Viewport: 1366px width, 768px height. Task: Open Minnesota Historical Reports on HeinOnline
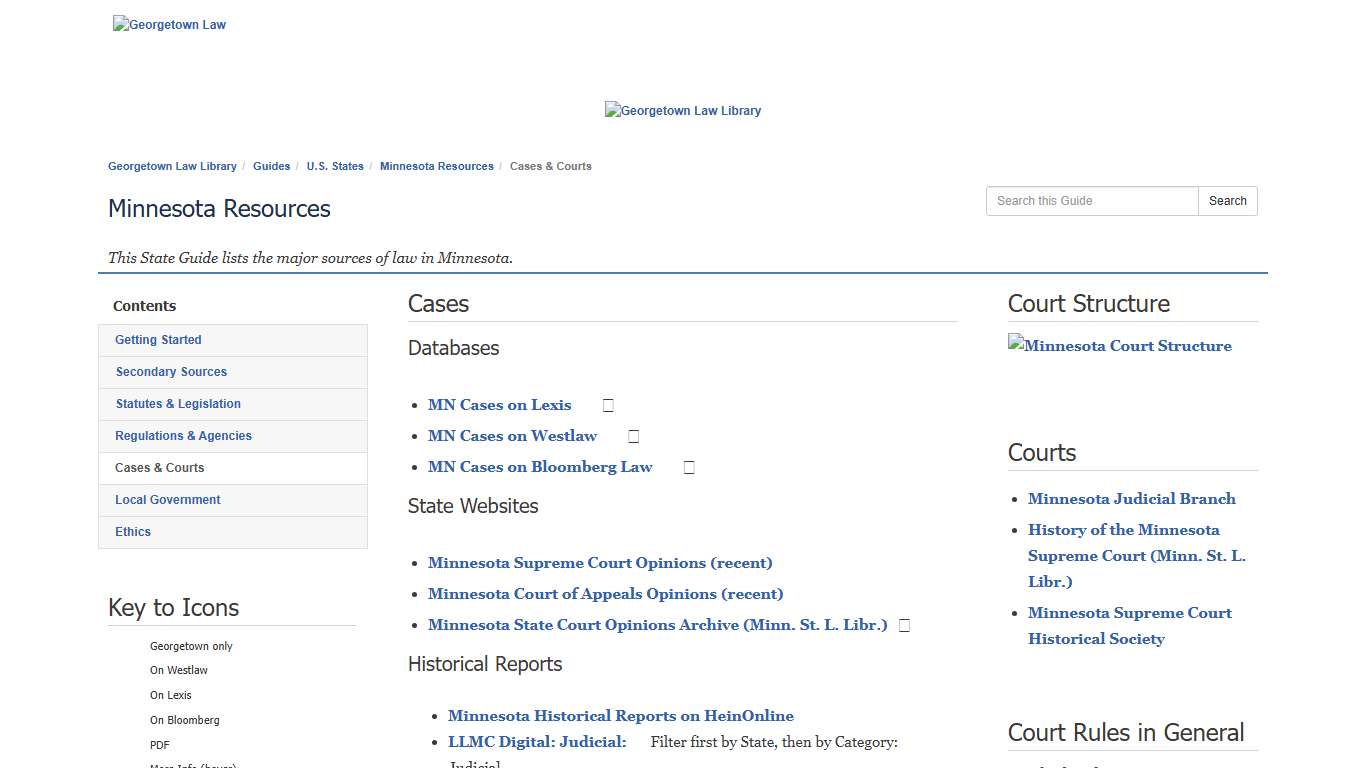620,715
